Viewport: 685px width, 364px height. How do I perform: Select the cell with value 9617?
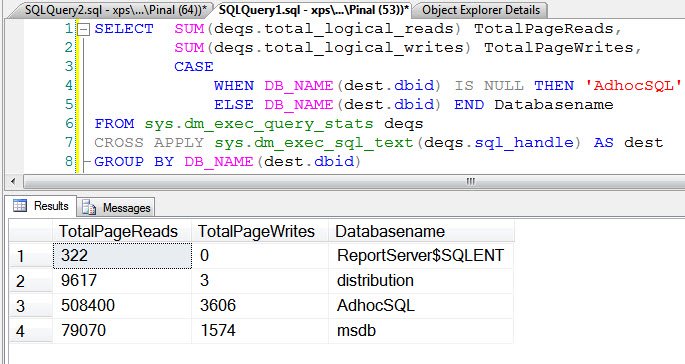click(122, 281)
